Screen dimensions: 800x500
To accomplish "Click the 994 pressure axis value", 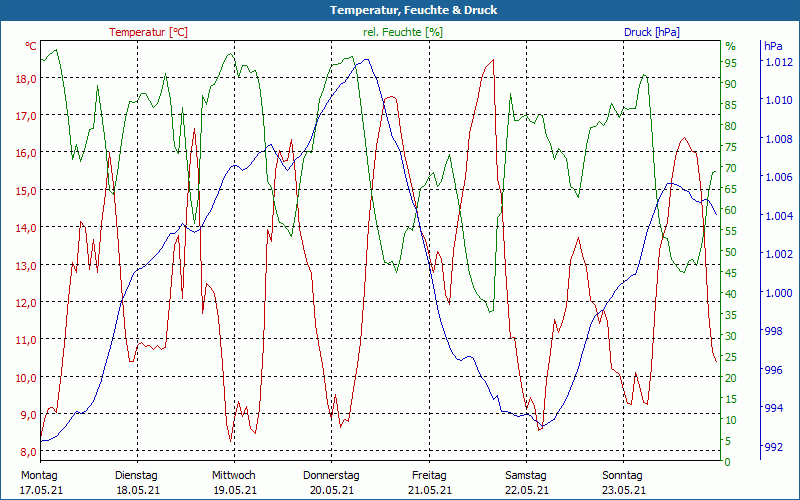I will point(772,408).
